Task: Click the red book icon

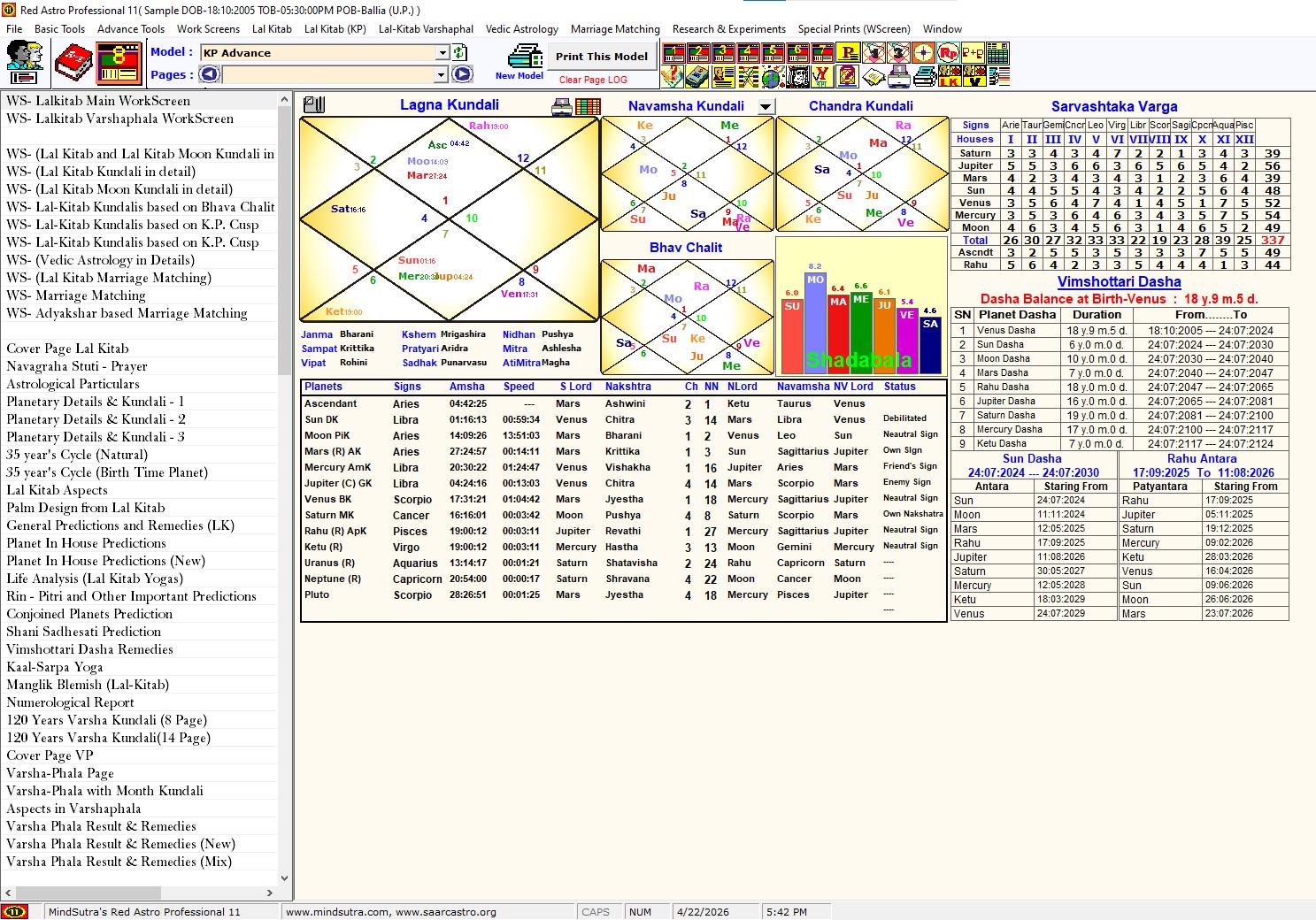Action: 73,63
